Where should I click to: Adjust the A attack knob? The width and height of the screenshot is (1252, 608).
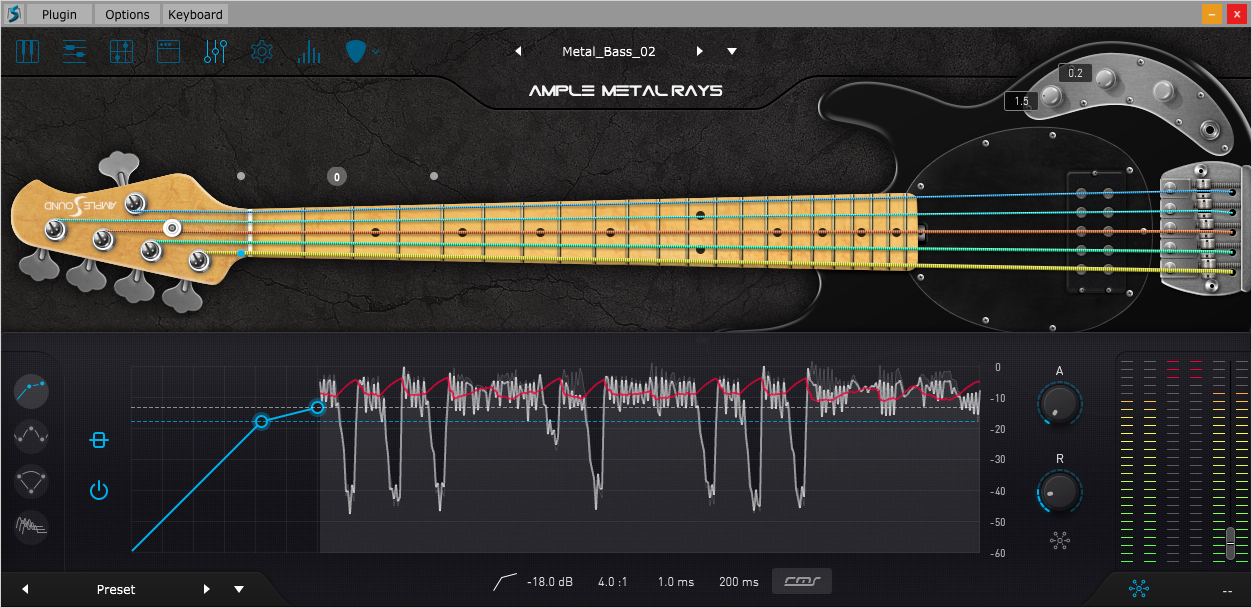point(1060,402)
